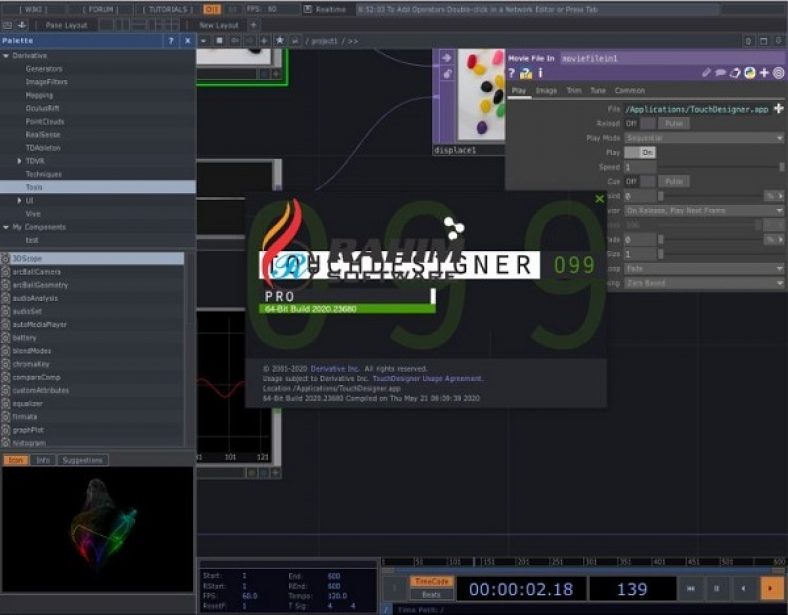
Task: Close the TouchDesigner splash with green X
Action: (x=599, y=199)
